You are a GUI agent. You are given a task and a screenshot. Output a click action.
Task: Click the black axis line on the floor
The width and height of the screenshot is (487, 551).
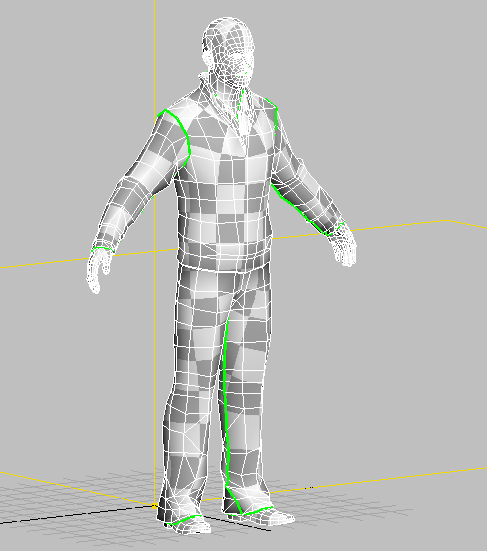point(76,515)
